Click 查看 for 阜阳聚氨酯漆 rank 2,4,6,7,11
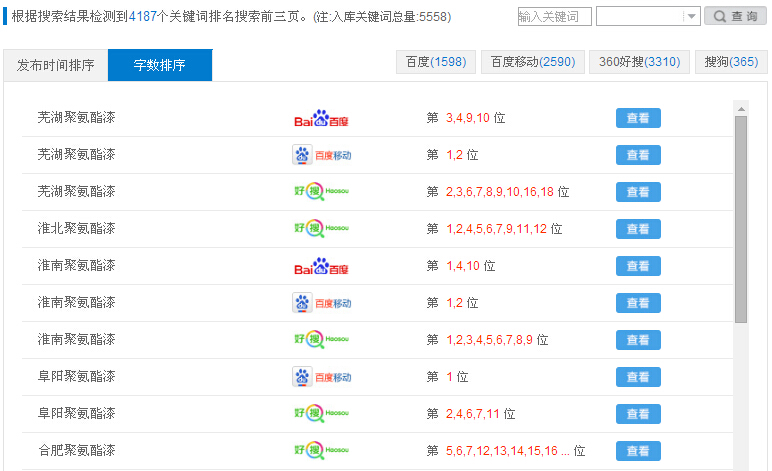 (x=638, y=414)
